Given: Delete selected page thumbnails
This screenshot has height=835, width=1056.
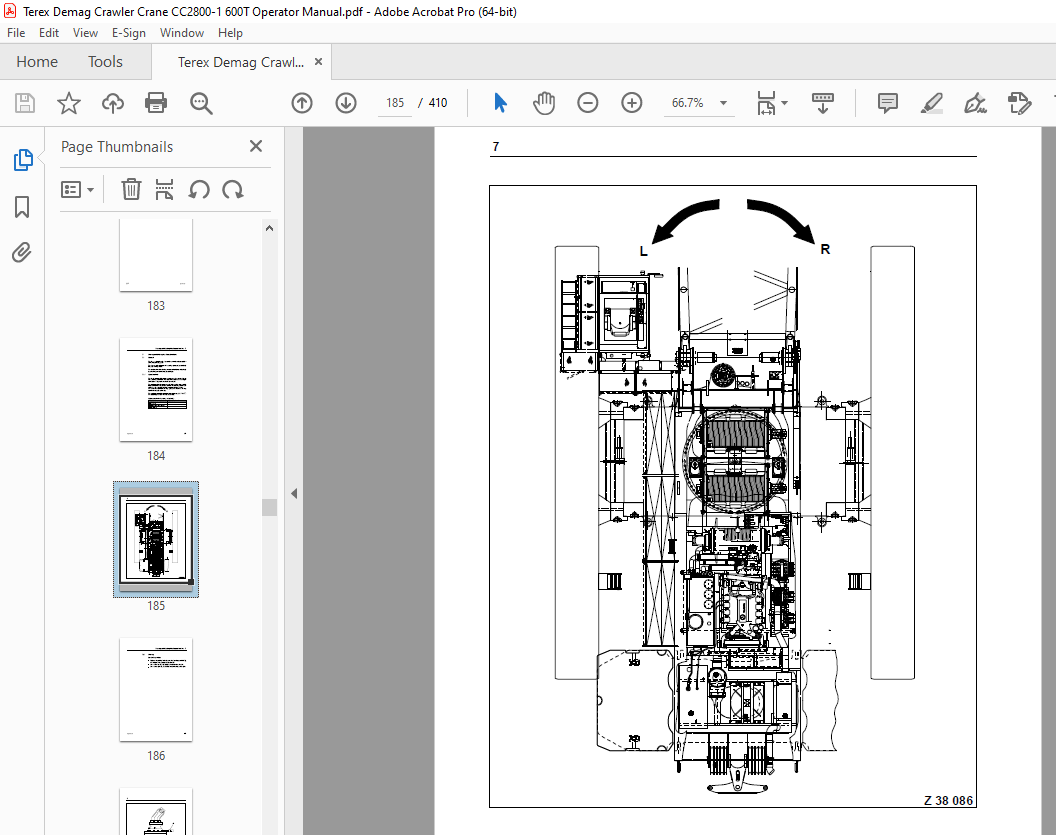Looking at the screenshot, I should pyautogui.click(x=131, y=189).
